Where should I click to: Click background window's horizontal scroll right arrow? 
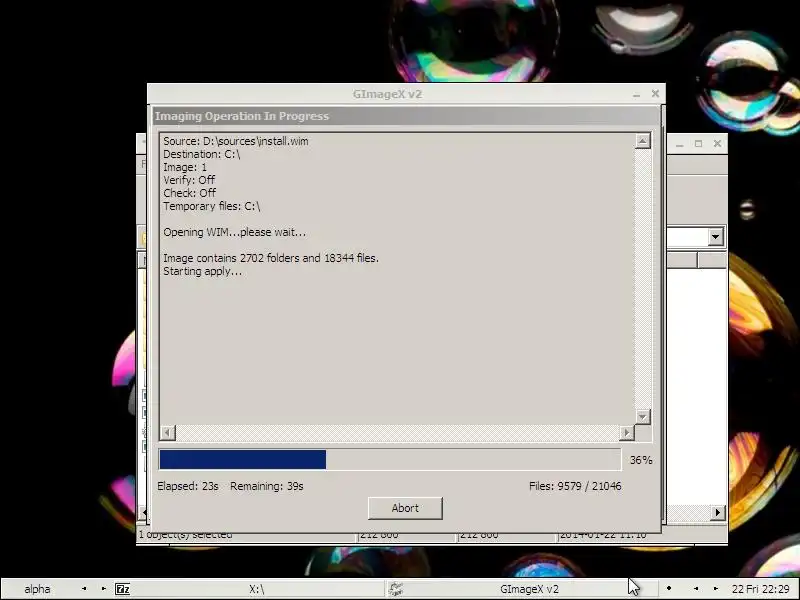click(718, 513)
